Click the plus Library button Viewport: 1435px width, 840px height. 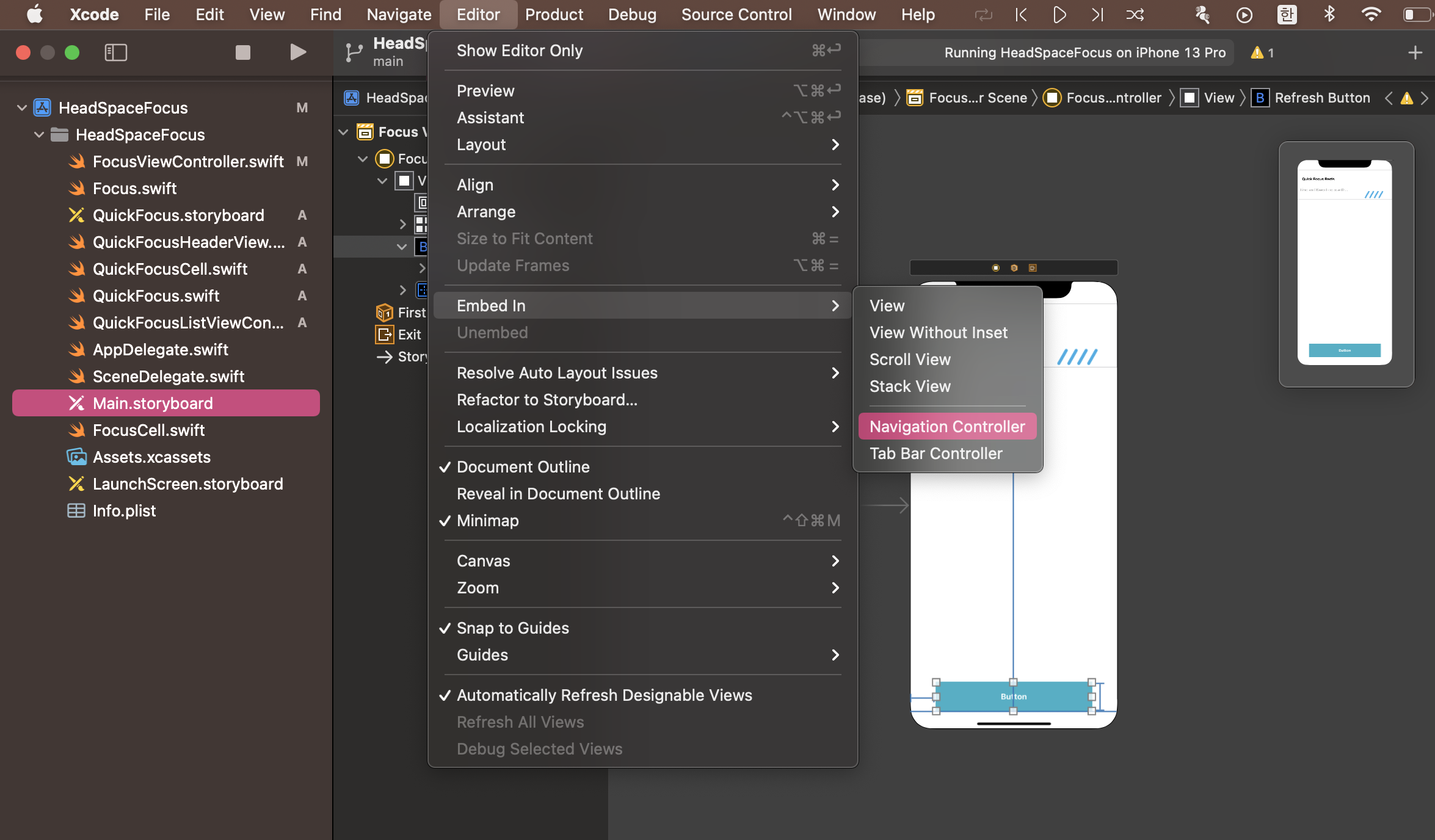click(1414, 52)
